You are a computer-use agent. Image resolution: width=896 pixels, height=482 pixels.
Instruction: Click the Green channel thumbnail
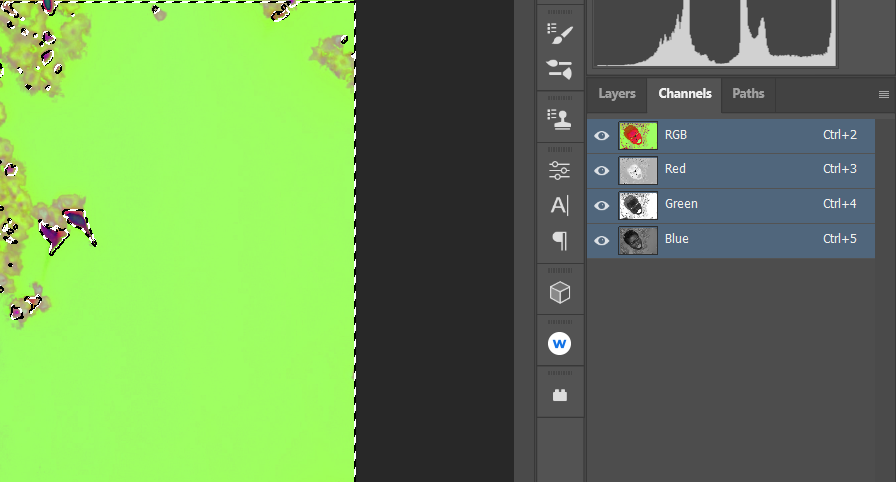(x=638, y=206)
